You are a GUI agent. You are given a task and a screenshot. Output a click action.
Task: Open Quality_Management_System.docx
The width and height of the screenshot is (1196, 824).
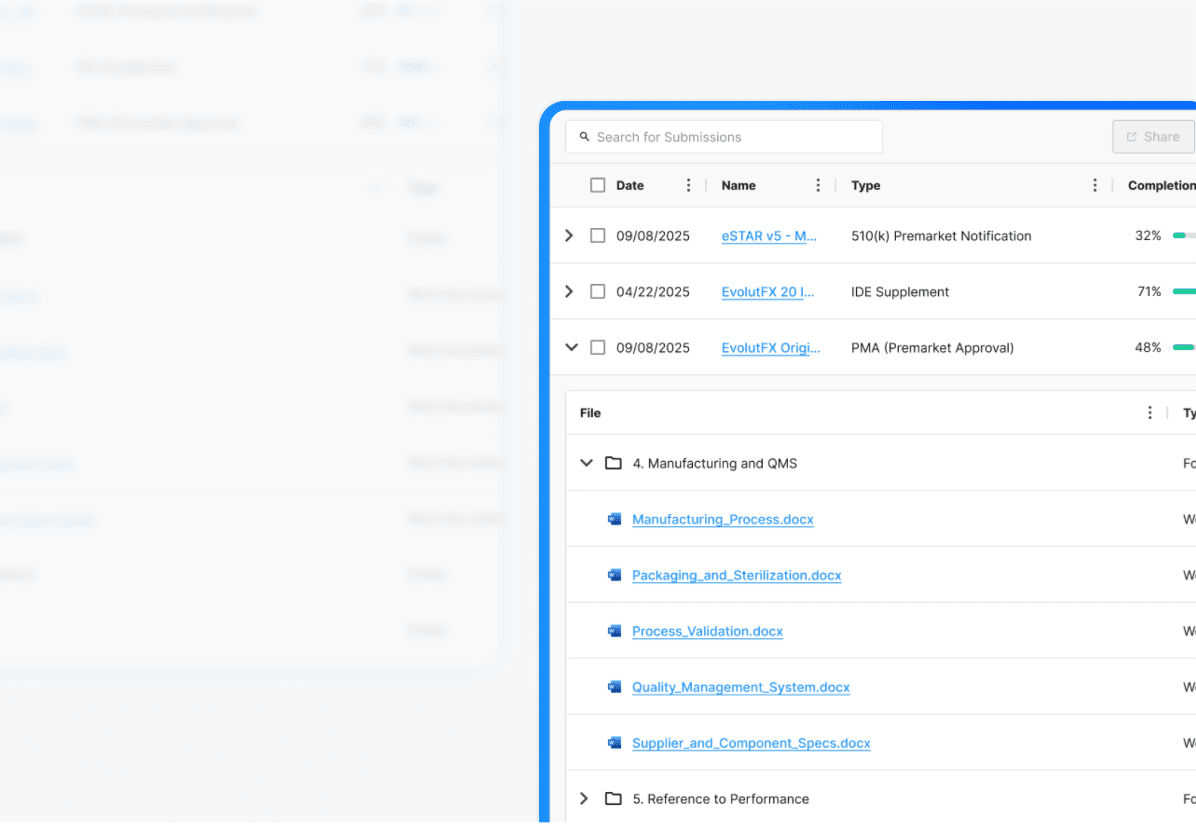741,687
